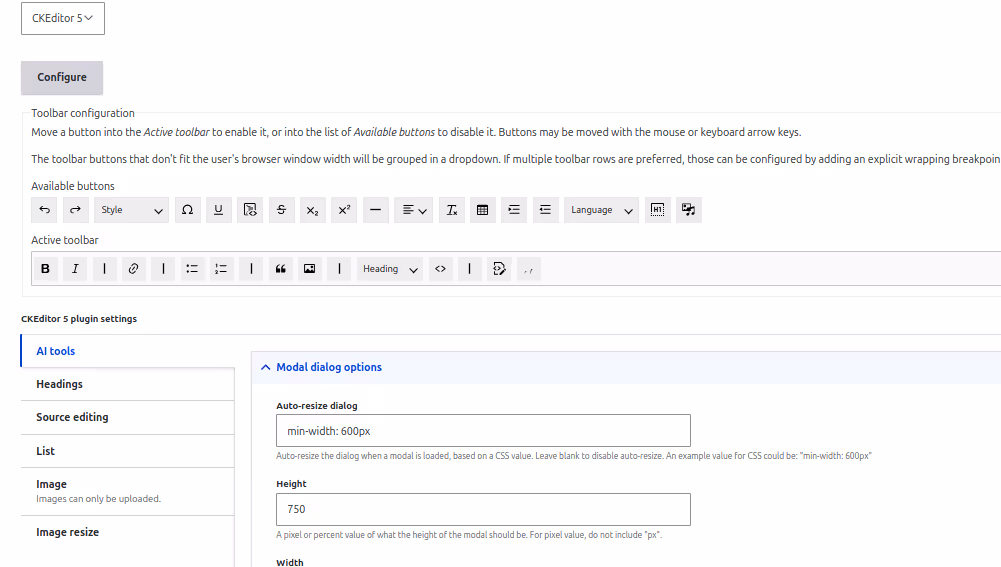Select the Special characters omega button
This screenshot has height=567, width=1001.
click(187, 209)
